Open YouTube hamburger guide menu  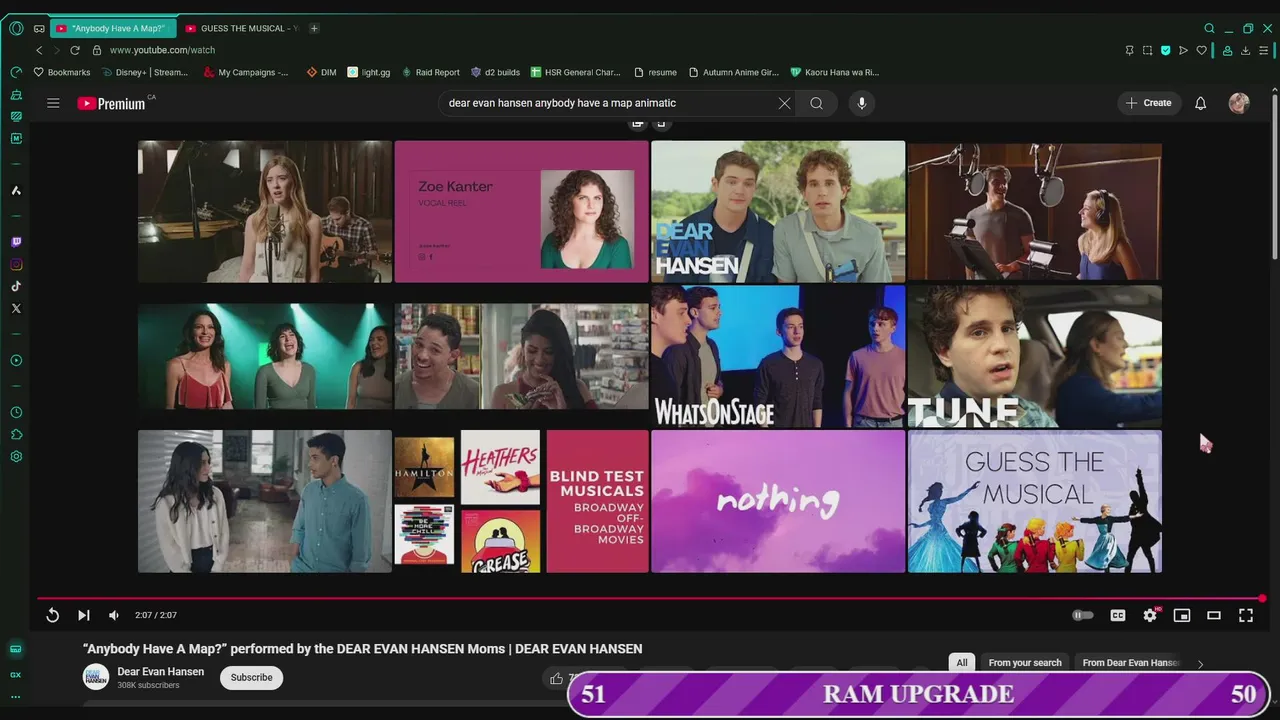pyautogui.click(x=53, y=103)
